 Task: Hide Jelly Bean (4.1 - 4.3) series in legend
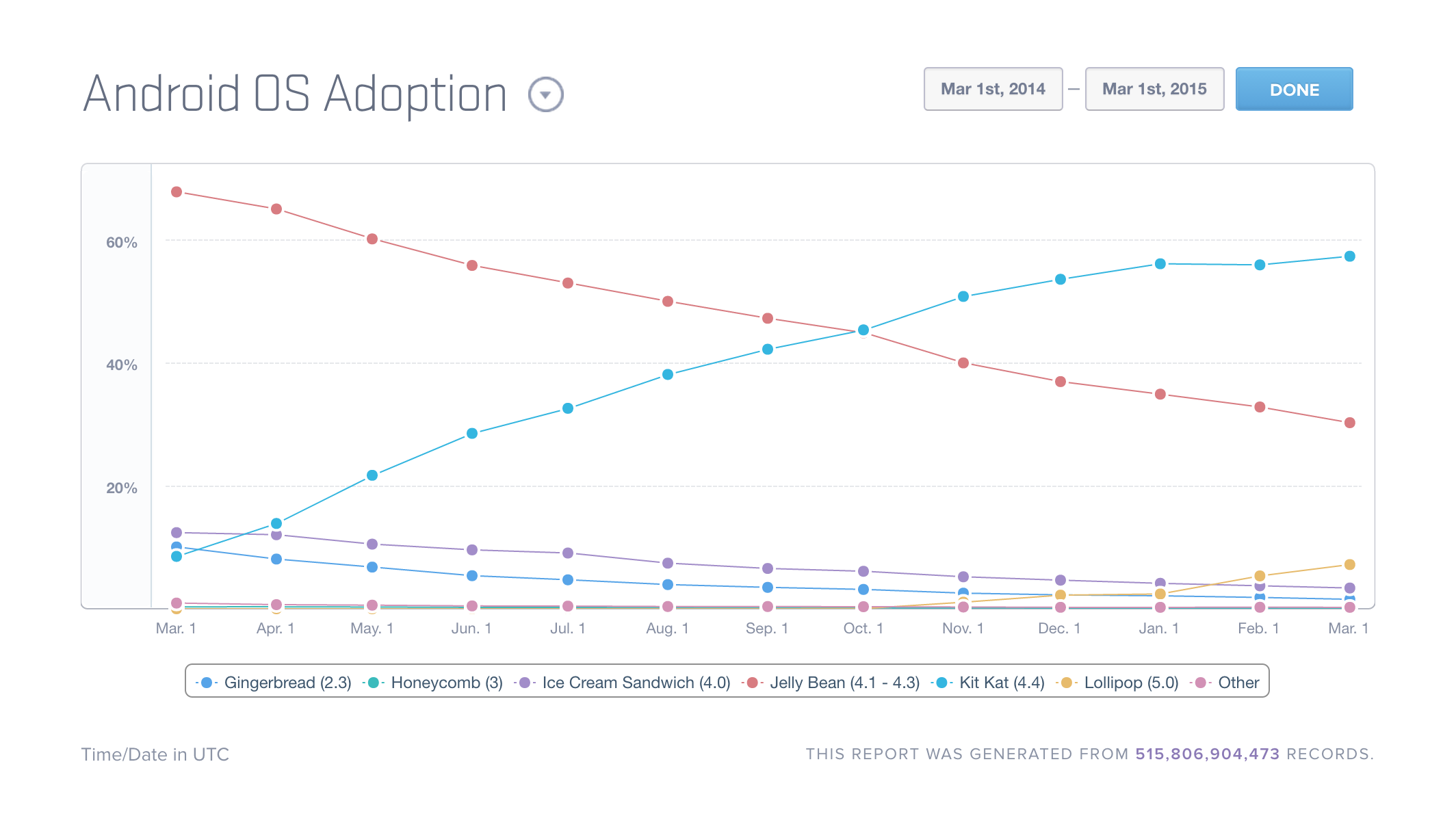832,683
